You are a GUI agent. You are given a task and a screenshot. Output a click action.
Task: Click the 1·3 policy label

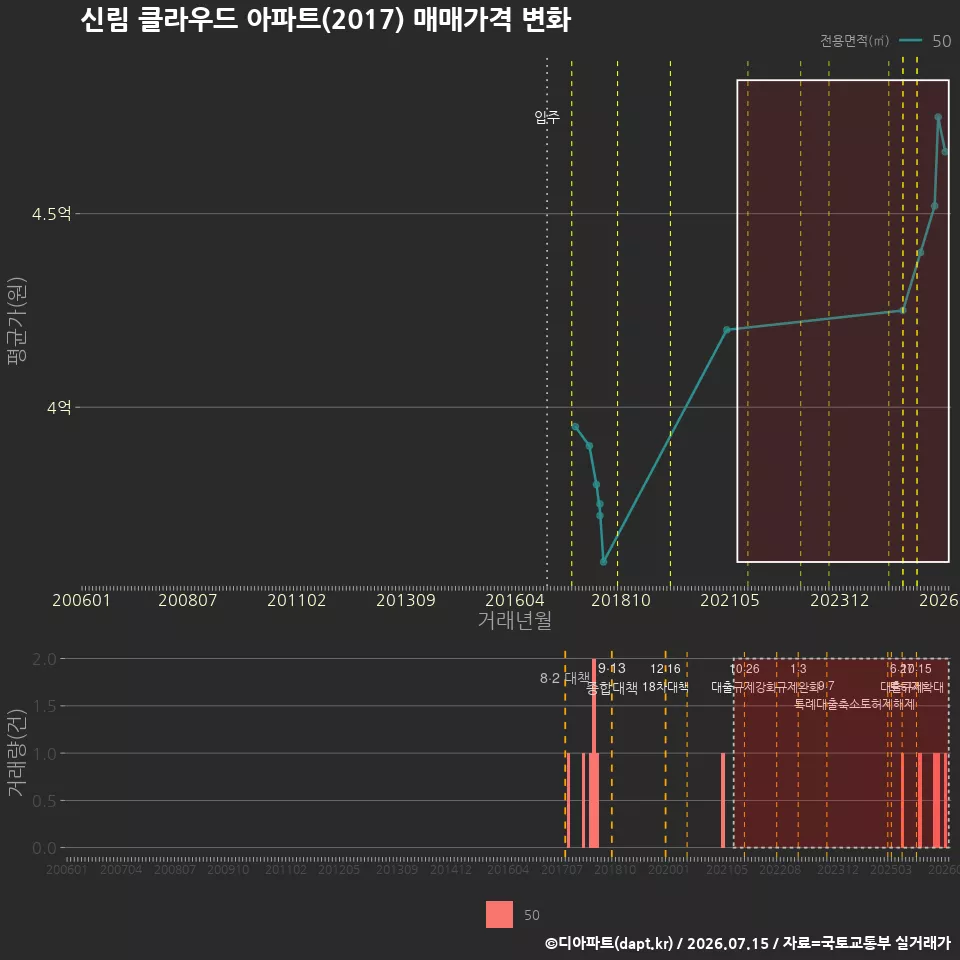(x=798, y=669)
